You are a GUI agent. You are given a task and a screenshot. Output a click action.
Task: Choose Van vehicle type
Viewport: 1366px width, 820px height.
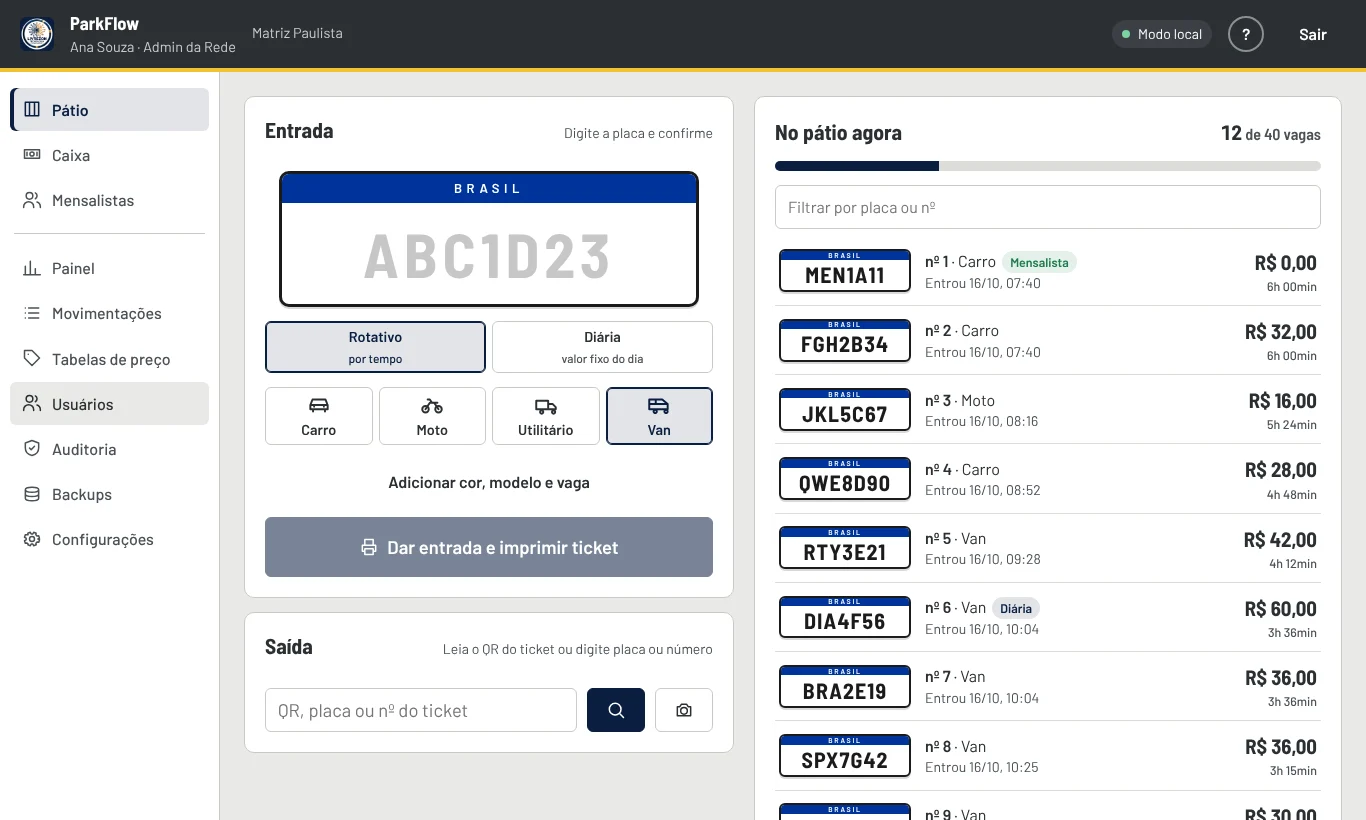[x=659, y=416]
